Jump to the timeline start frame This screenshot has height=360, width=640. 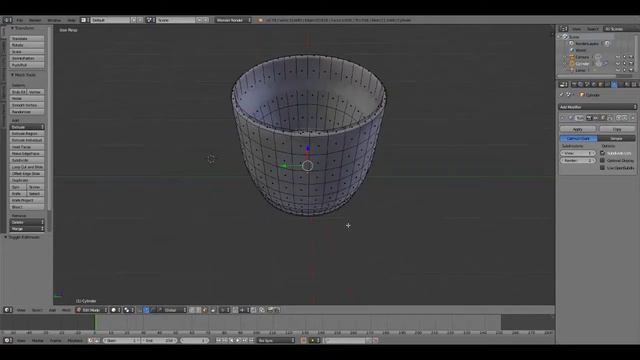[218, 340]
